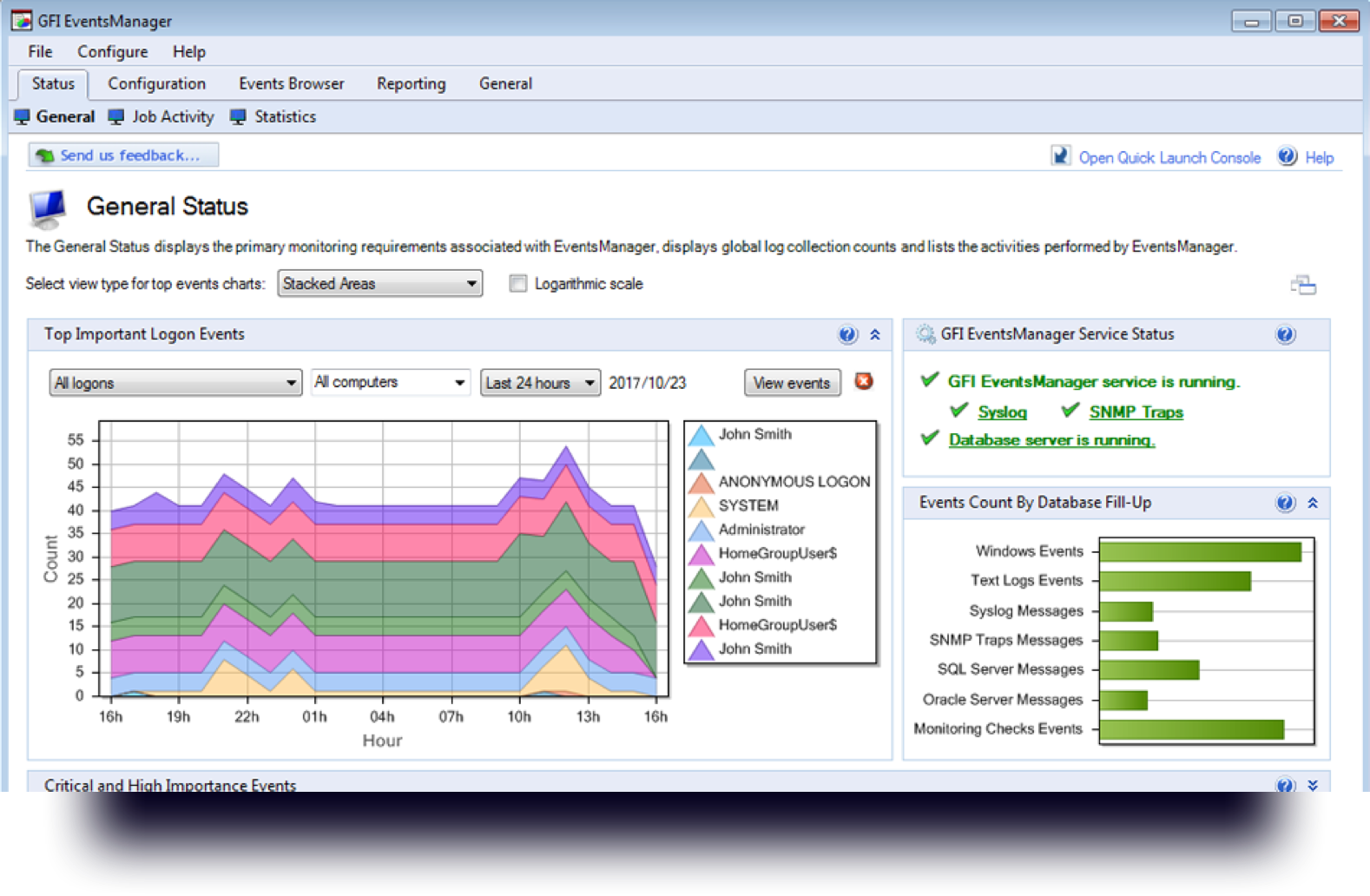Switch to the Events Browser tab
The width and height of the screenshot is (1370, 896).
point(291,84)
